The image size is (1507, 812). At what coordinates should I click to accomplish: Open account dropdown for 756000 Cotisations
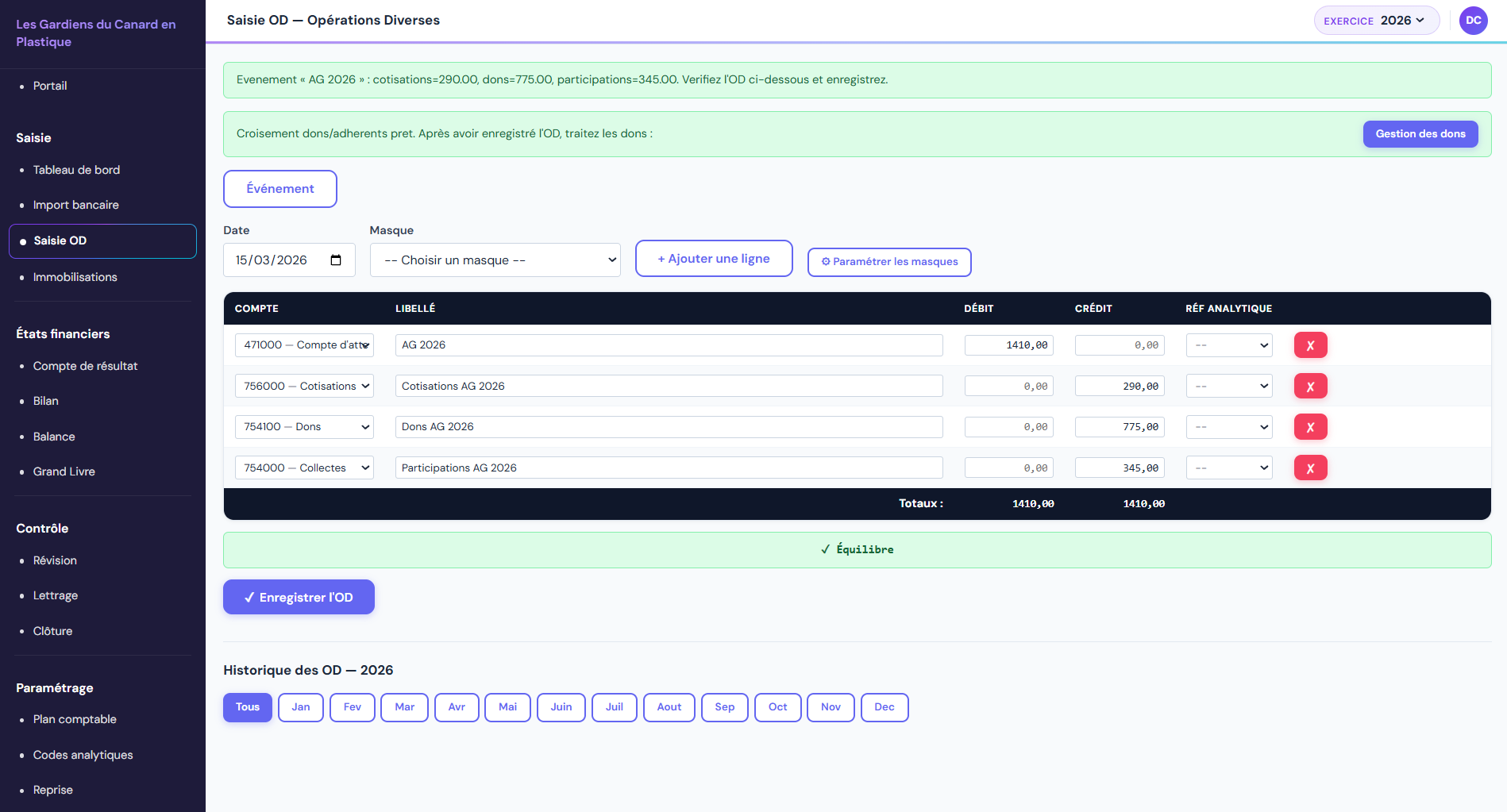coord(304,387)
